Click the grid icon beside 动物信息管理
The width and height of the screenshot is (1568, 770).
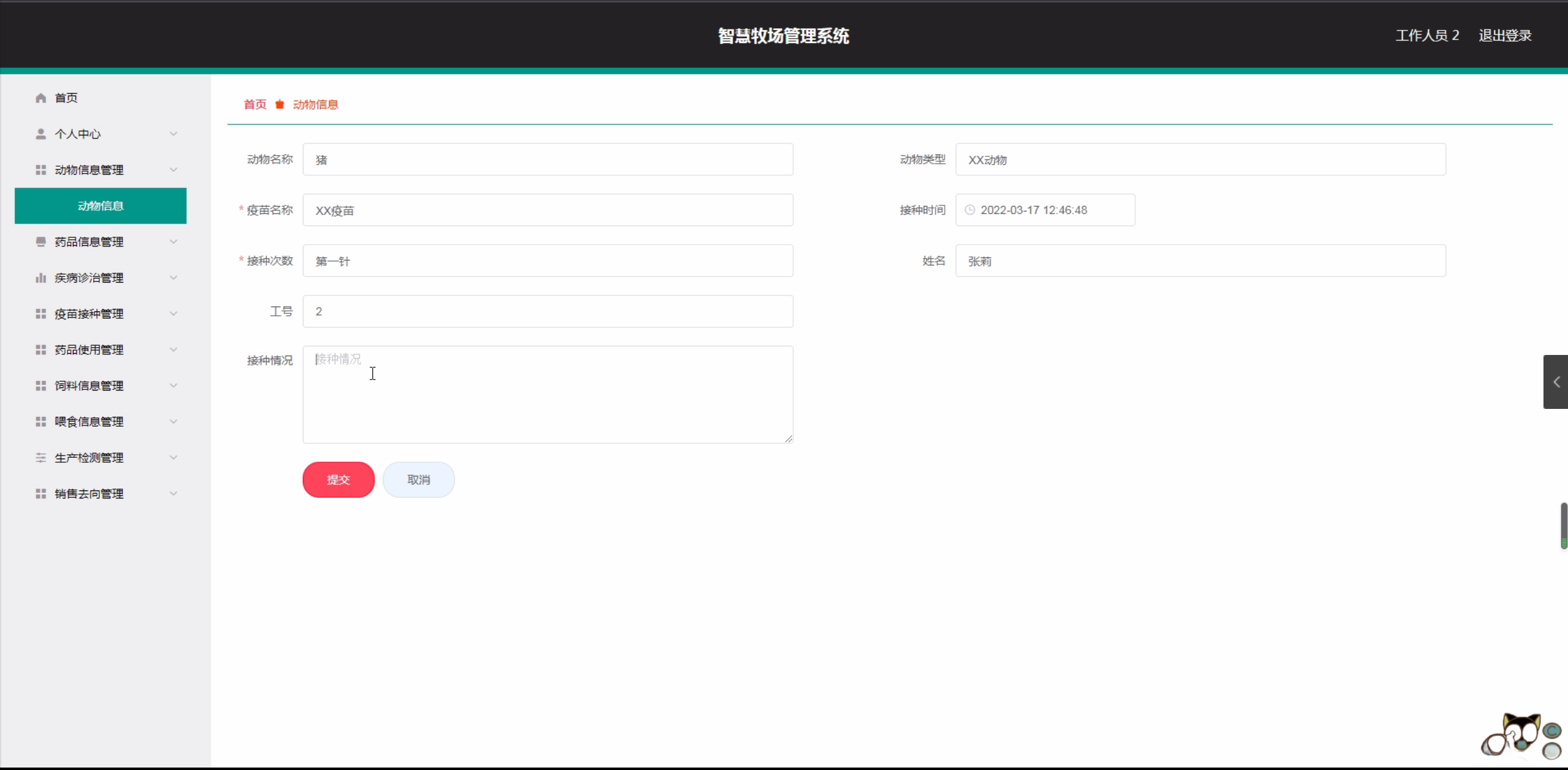pos(40,170)
